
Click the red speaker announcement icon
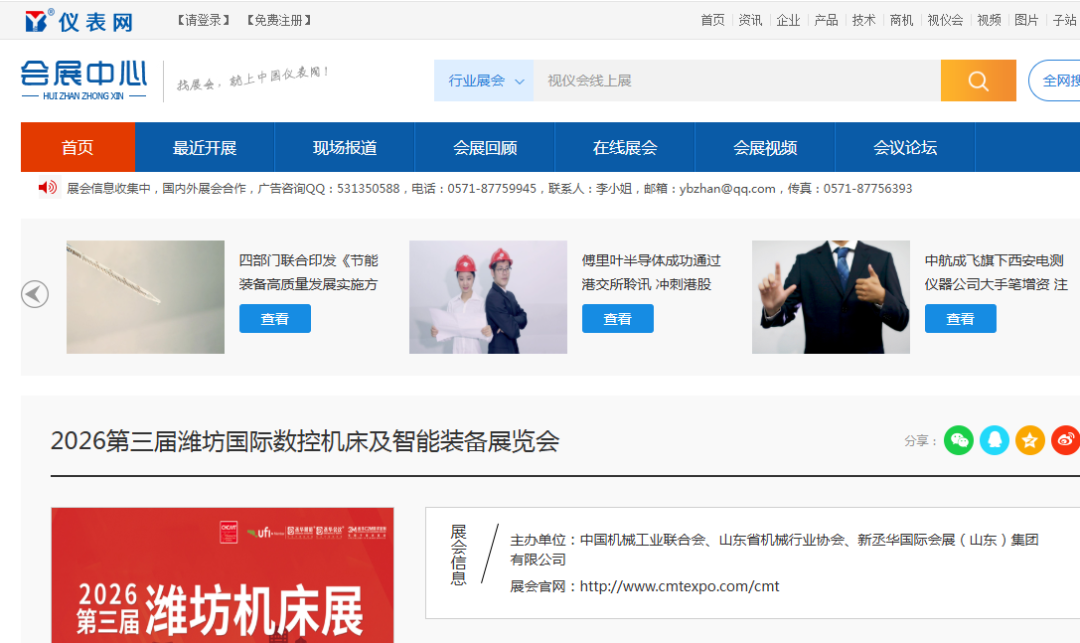coord(48,187)
